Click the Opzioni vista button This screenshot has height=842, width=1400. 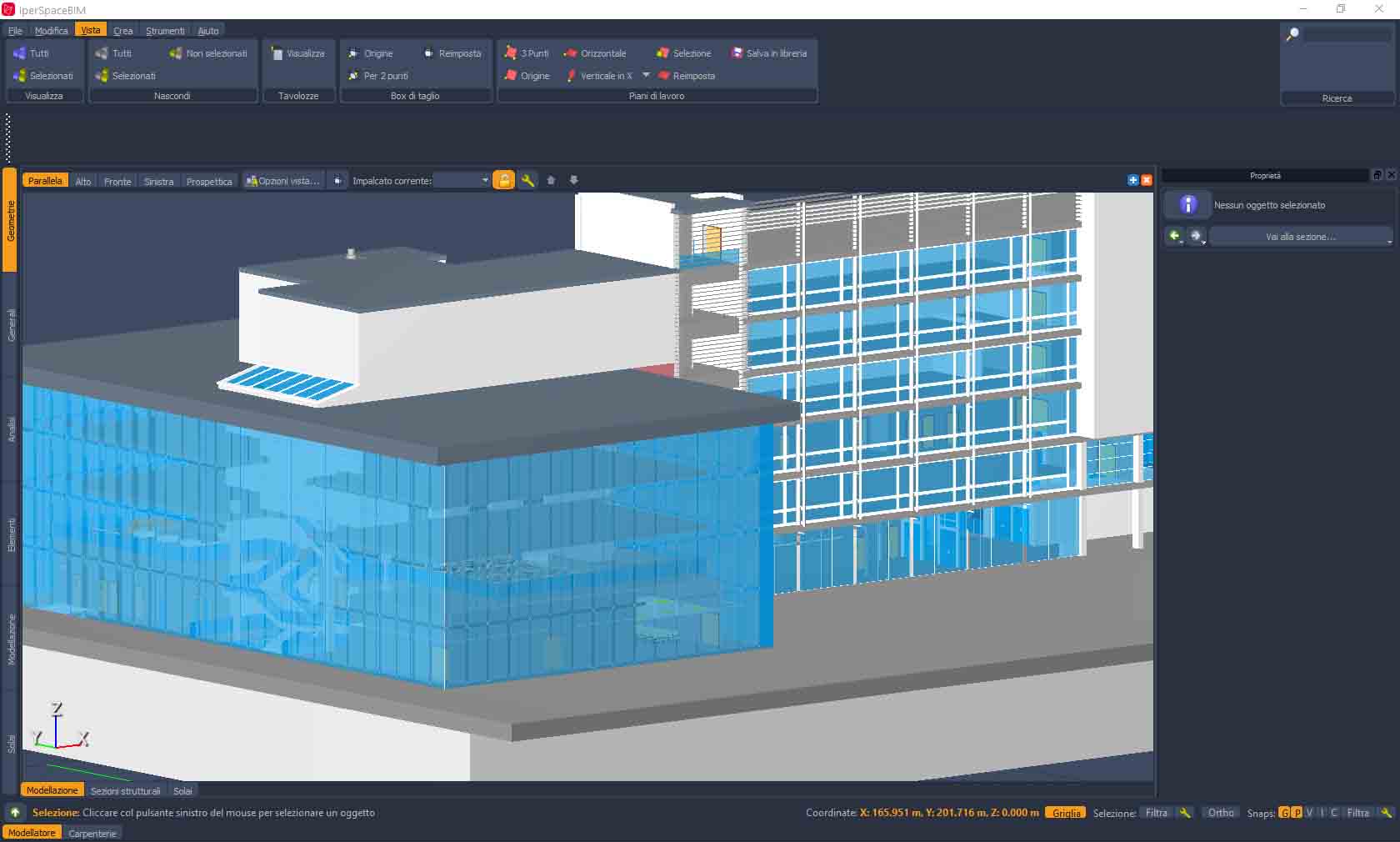283,181
